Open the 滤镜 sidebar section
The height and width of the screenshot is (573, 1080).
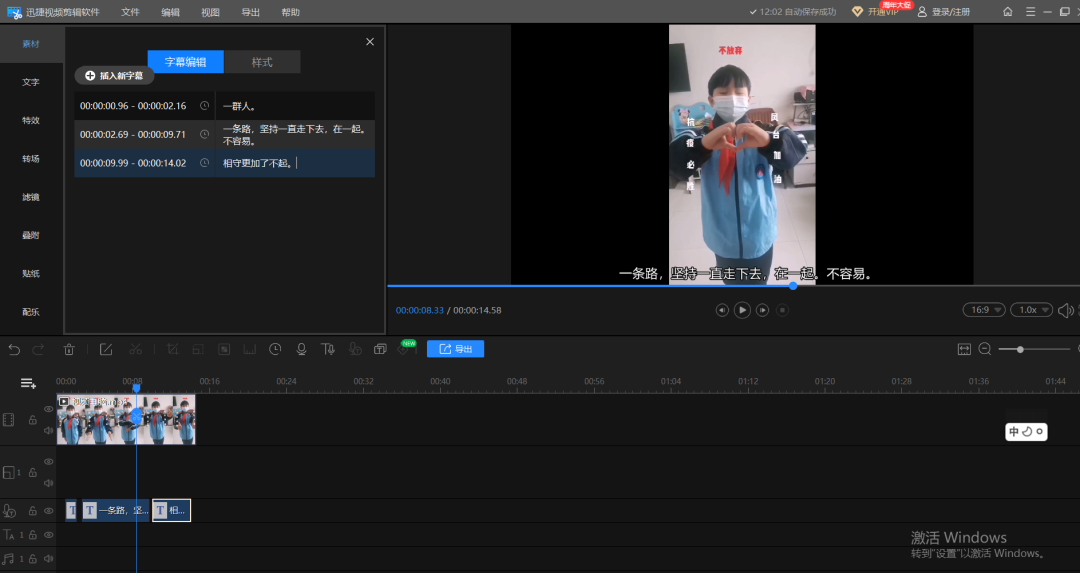click(x=31, y=197)
